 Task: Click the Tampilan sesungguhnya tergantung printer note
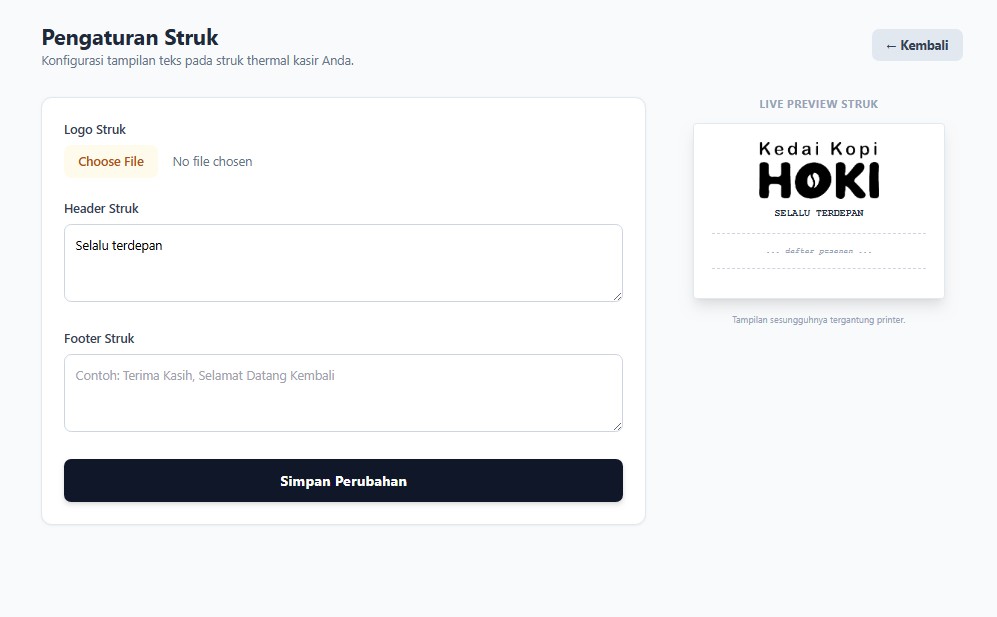pyautogui.click(x=818, y=320)
